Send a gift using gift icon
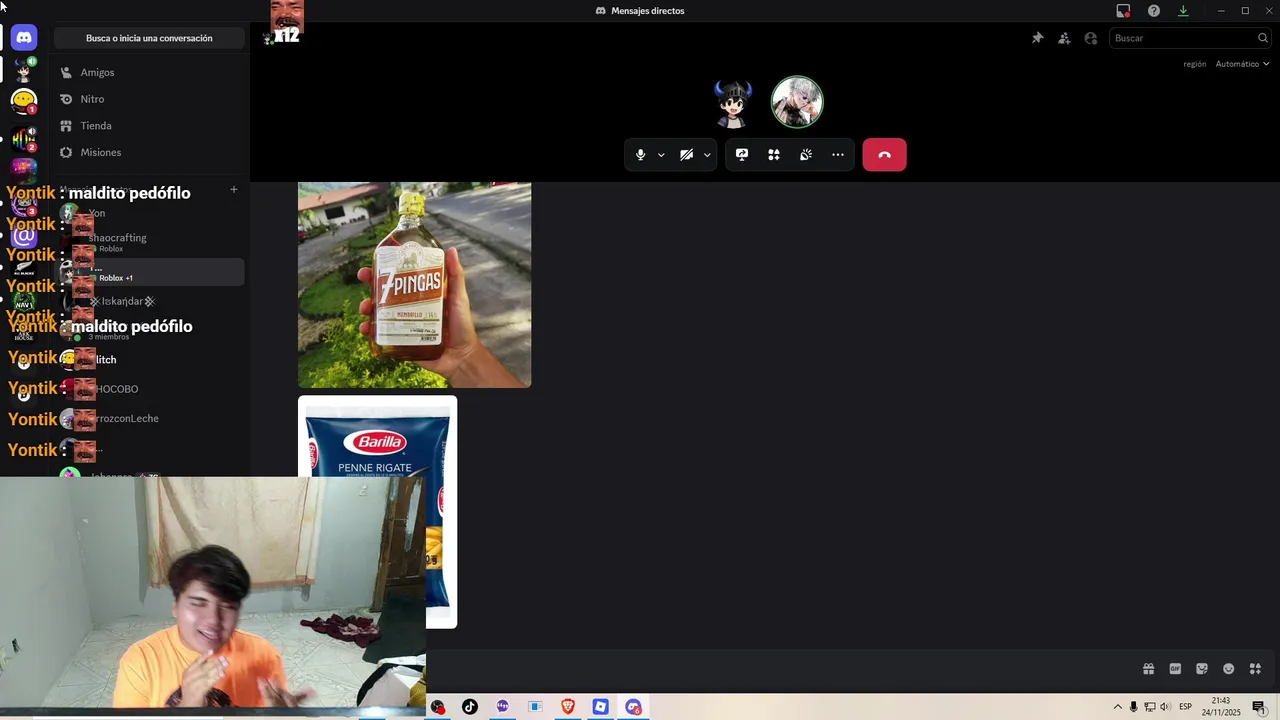 (x=1148, y=669)
